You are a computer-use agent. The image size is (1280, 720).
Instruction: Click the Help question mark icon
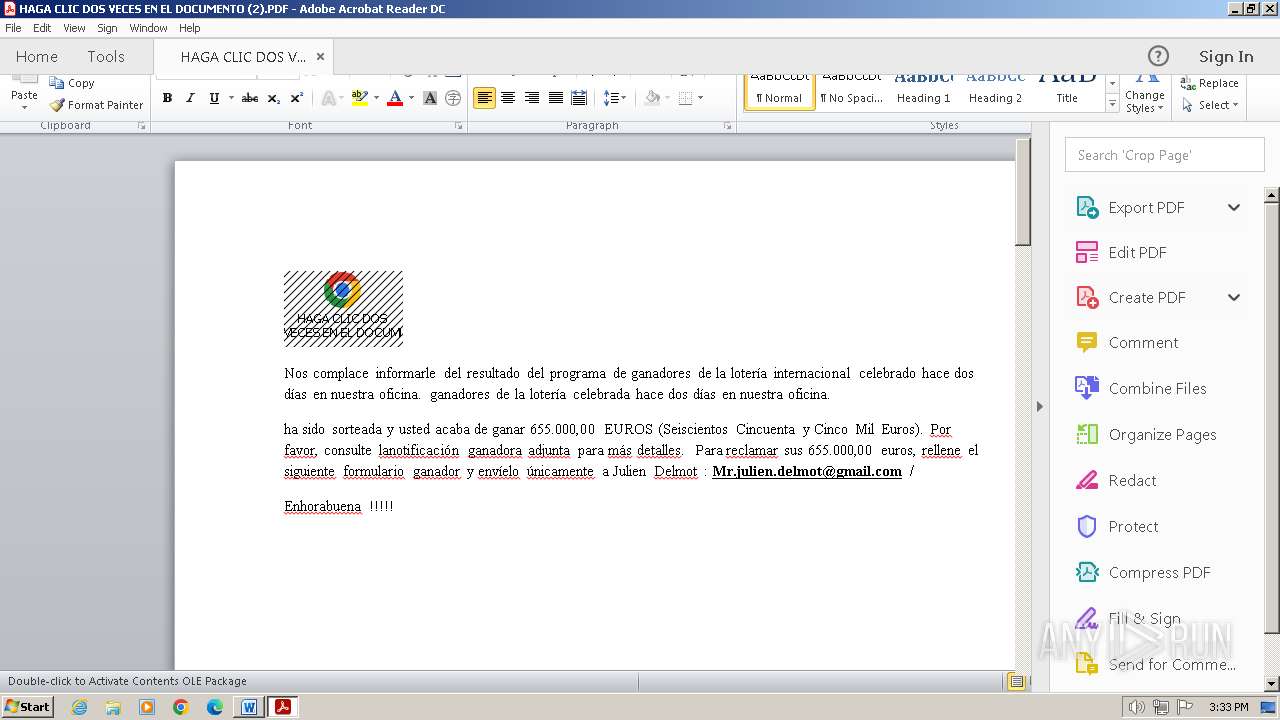point(1158,56)
